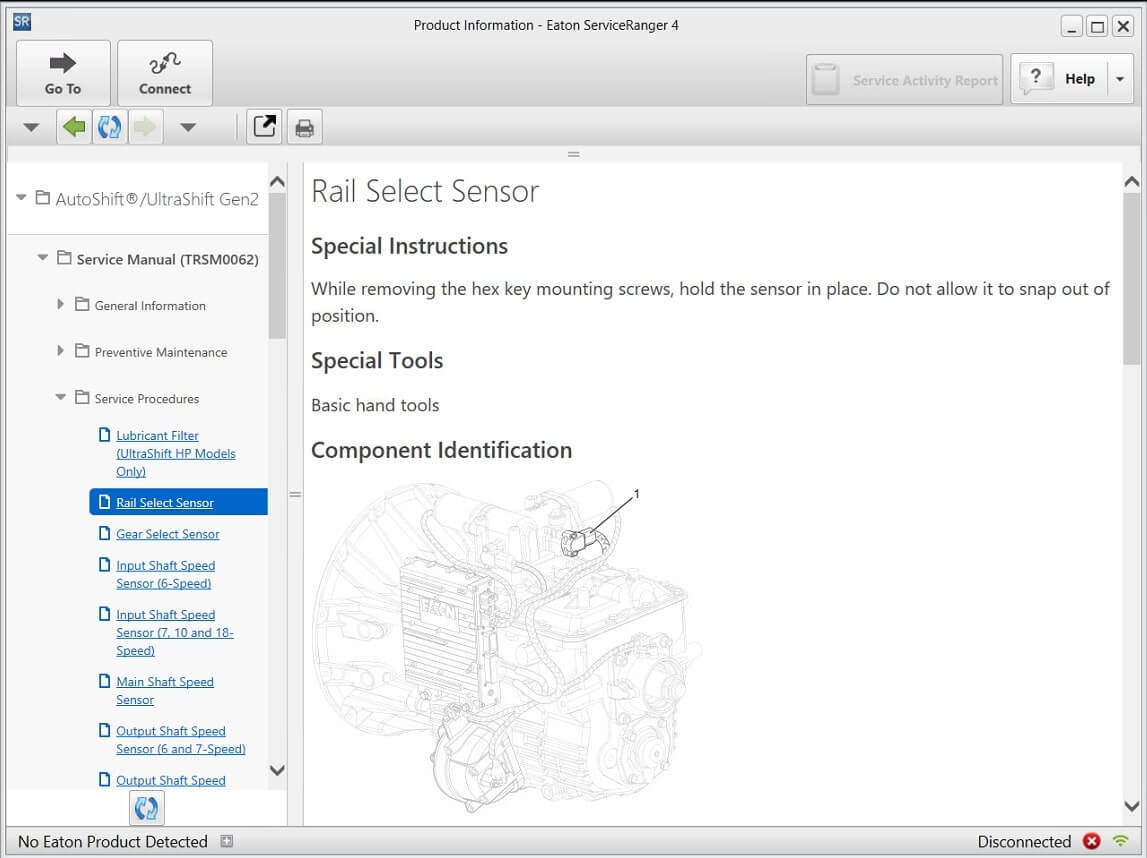Select Lubricant Filter tree entry
The image size is (1147, 858).
click(175, 453)
